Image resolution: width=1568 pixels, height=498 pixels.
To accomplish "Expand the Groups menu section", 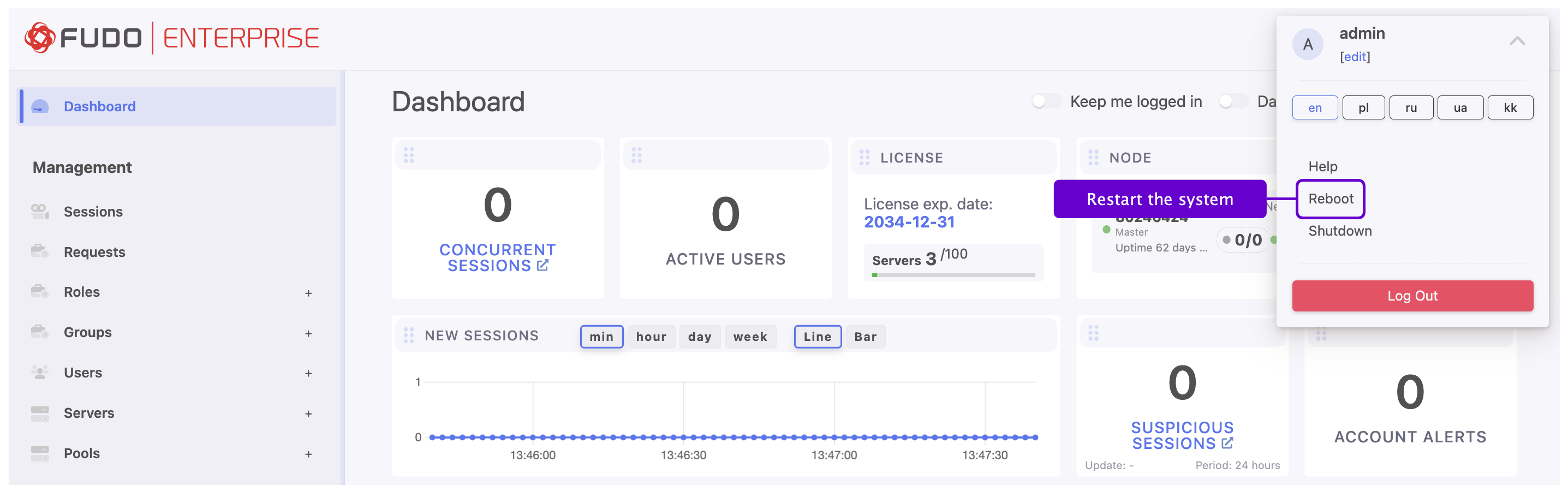I will pyautogui.click(x=308, y=333).
